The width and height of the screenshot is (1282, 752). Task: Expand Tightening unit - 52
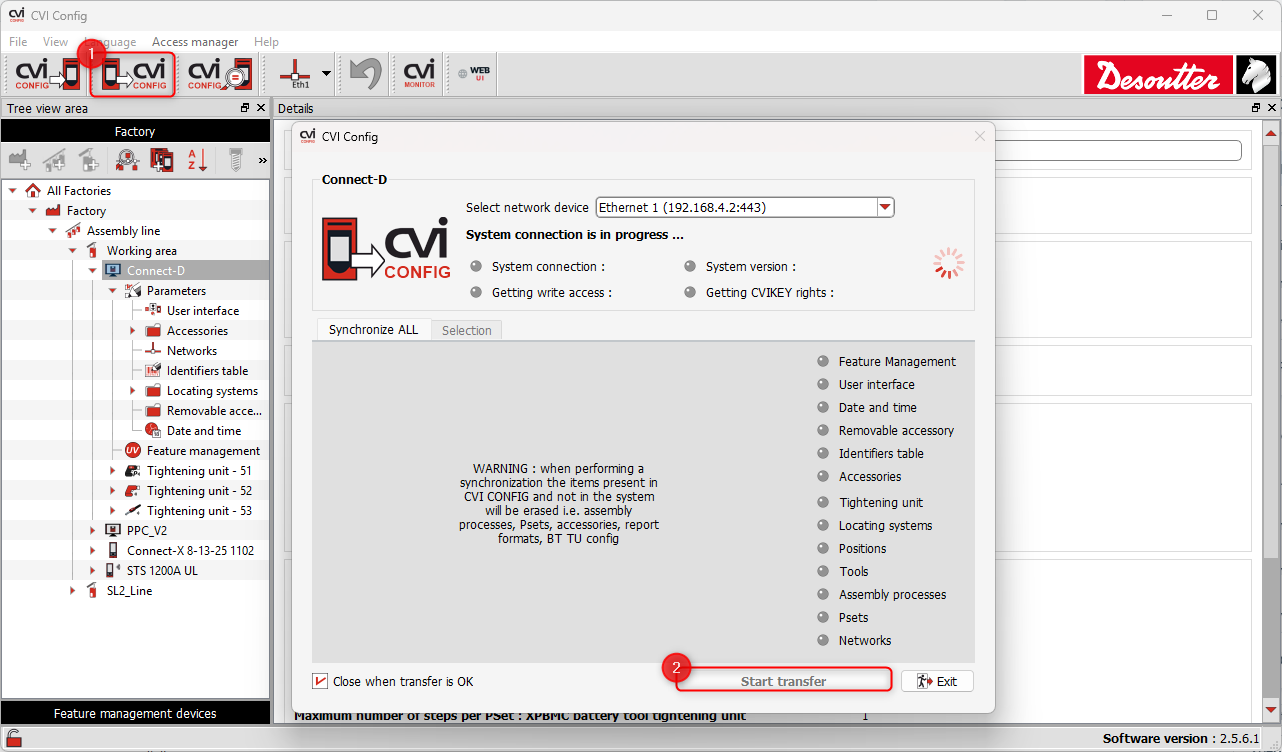click(x=113, y=491)
